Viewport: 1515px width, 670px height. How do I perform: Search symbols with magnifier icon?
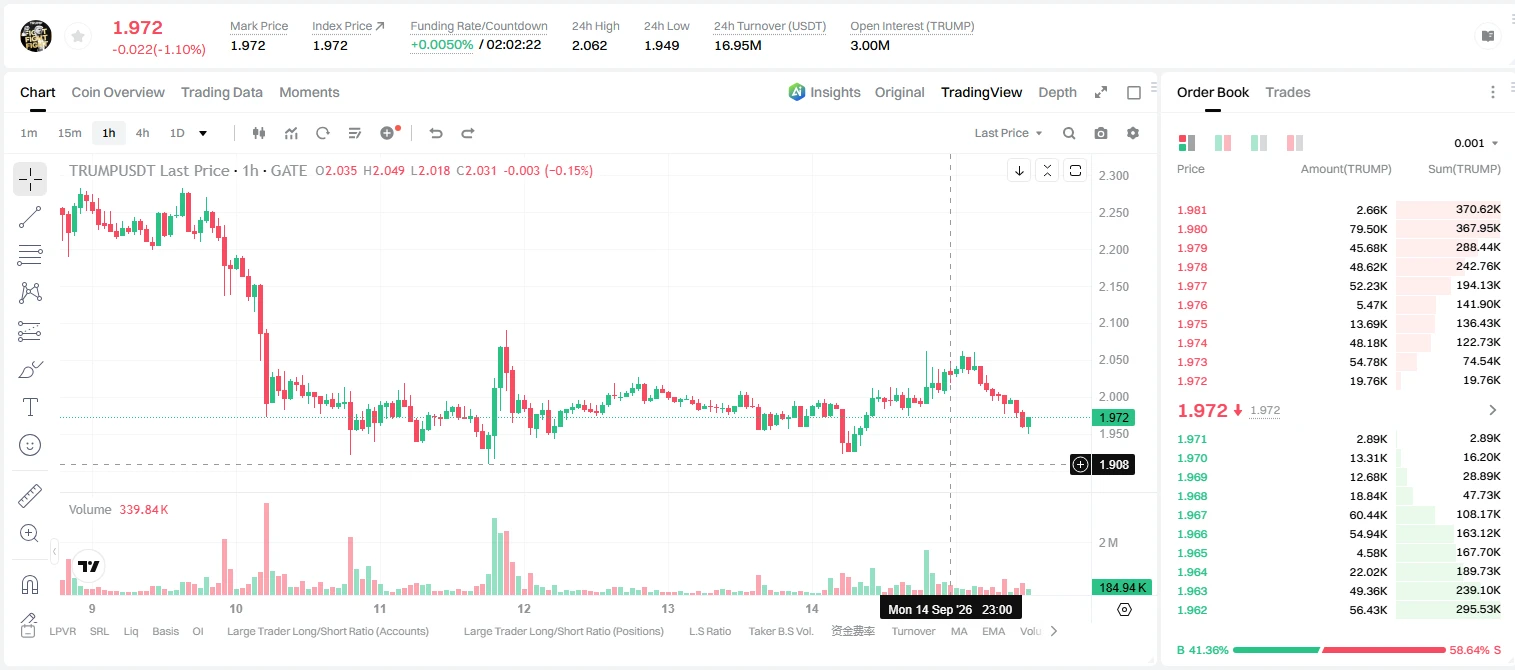[1069, 133]
